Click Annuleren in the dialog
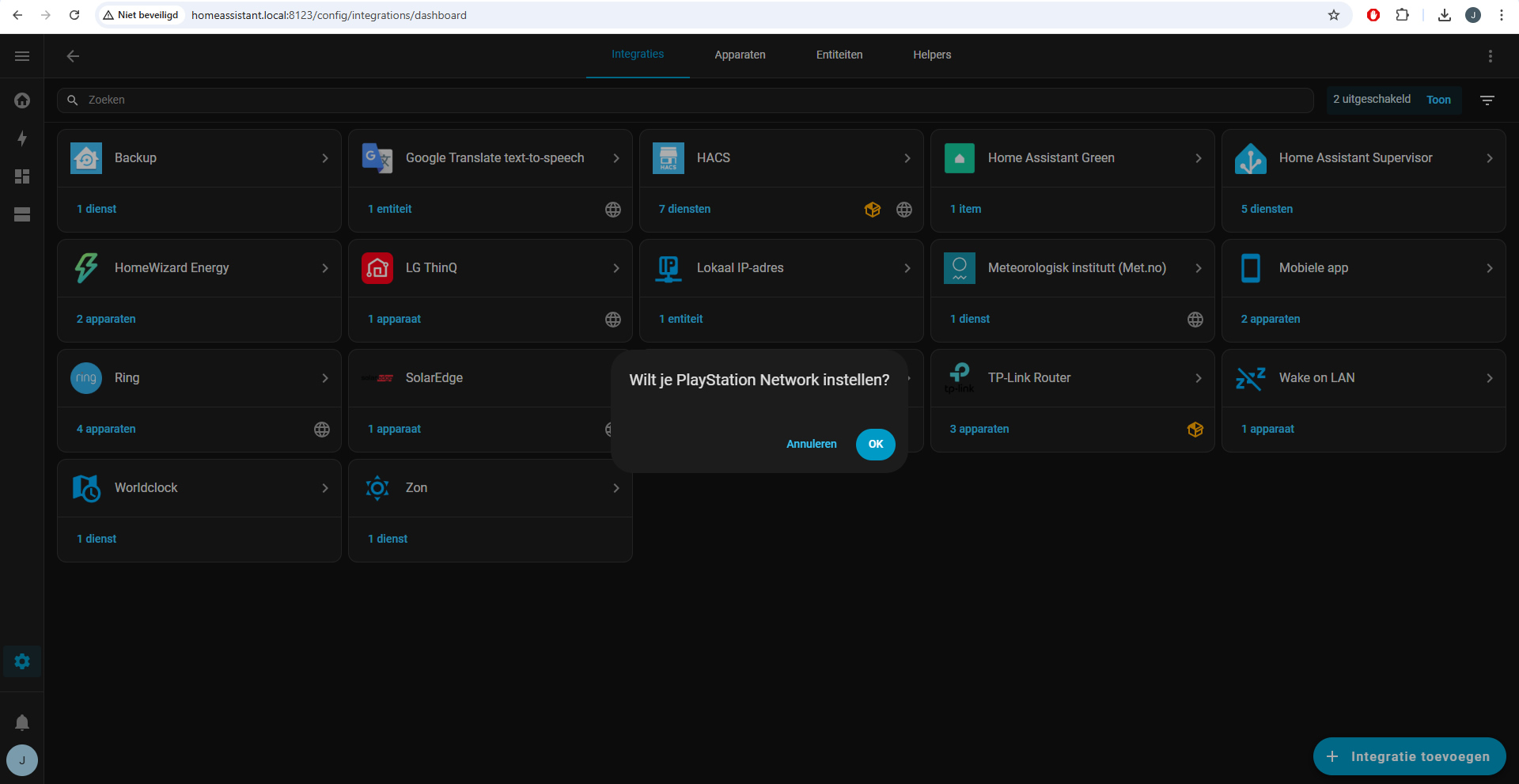1519x784 pixels. (x=811, y=444)
